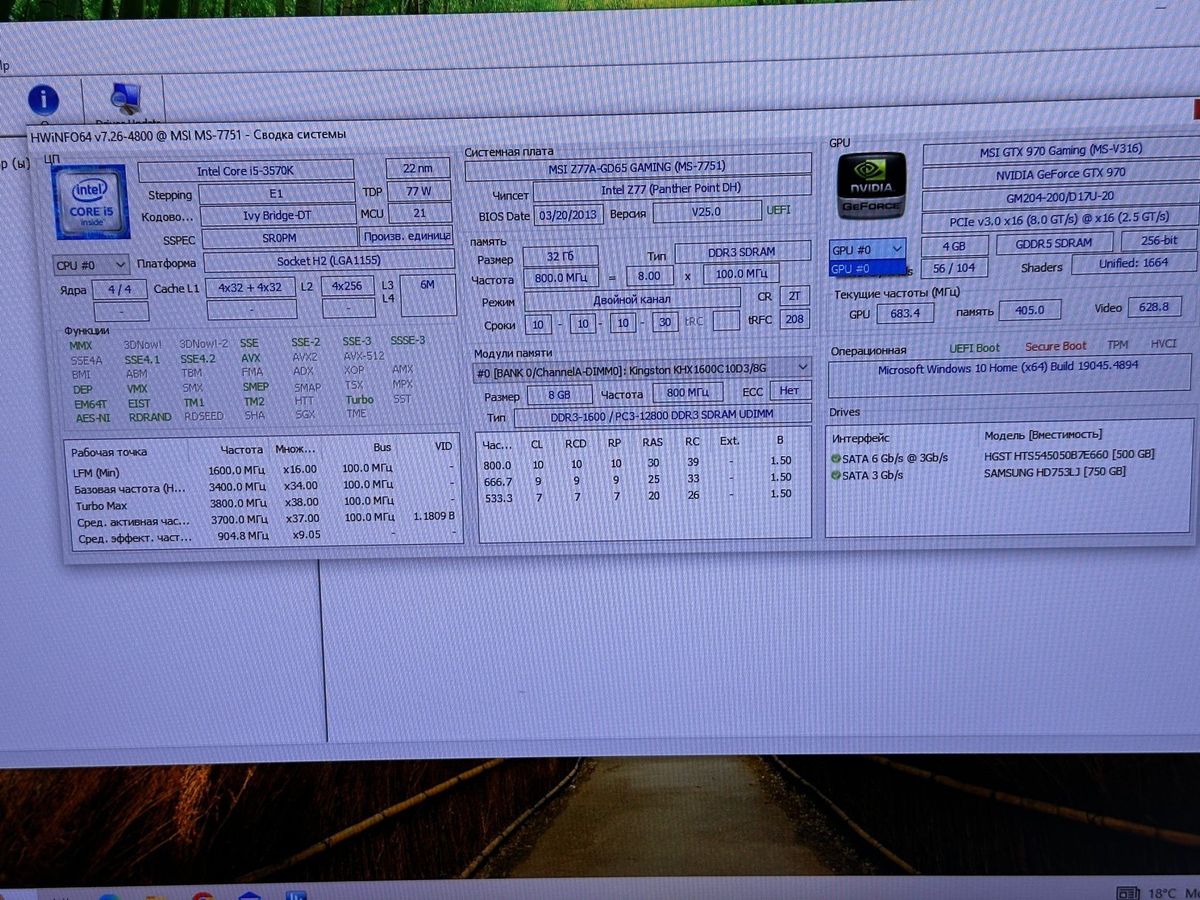The image size is (1200, 900).
Task: Open the Driver Update toolbar icon
Action: [x=125, y=101]
